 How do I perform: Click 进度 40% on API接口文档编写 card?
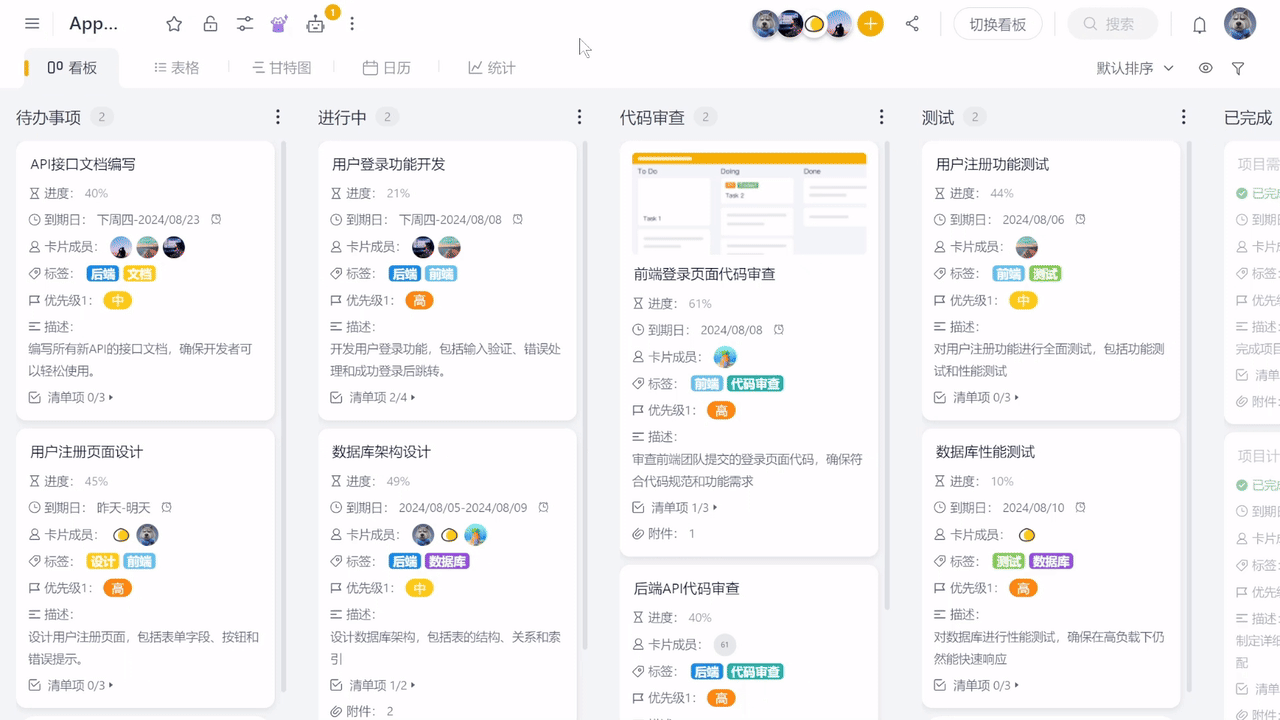pos(69,193)
